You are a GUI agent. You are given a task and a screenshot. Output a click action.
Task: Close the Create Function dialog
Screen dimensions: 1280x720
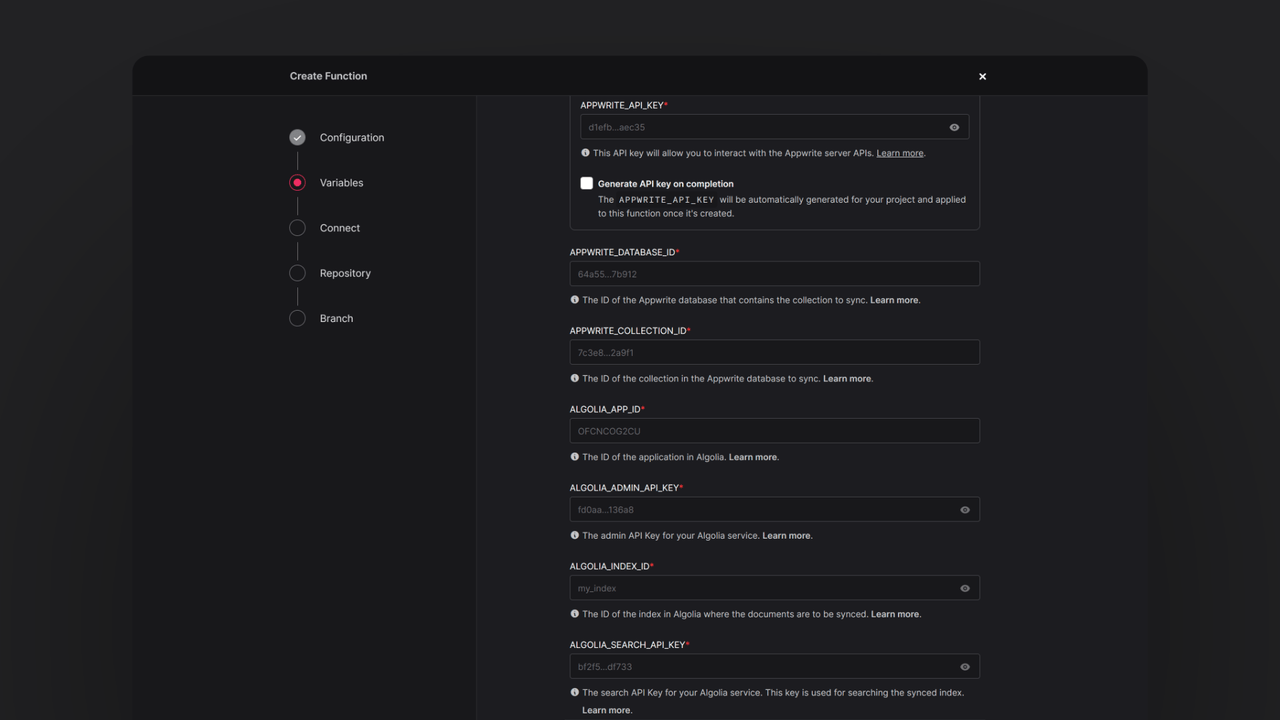982,76
